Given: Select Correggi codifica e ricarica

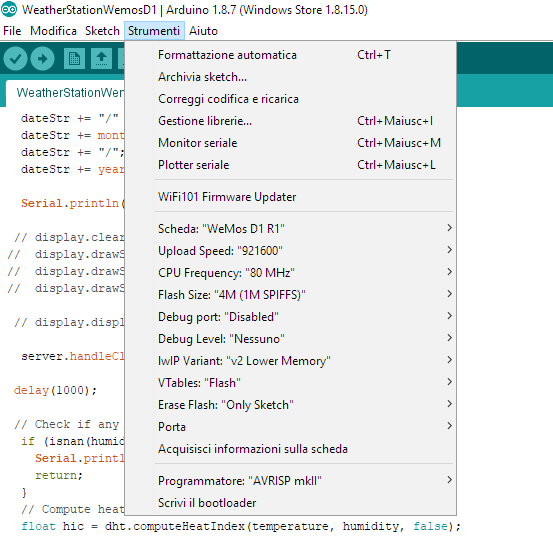Looking at the screenshot, I should coord(291,99).
